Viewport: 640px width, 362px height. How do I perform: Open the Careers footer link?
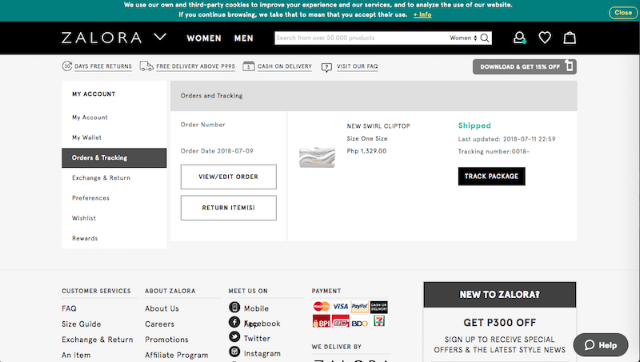[x=160, y=324]
